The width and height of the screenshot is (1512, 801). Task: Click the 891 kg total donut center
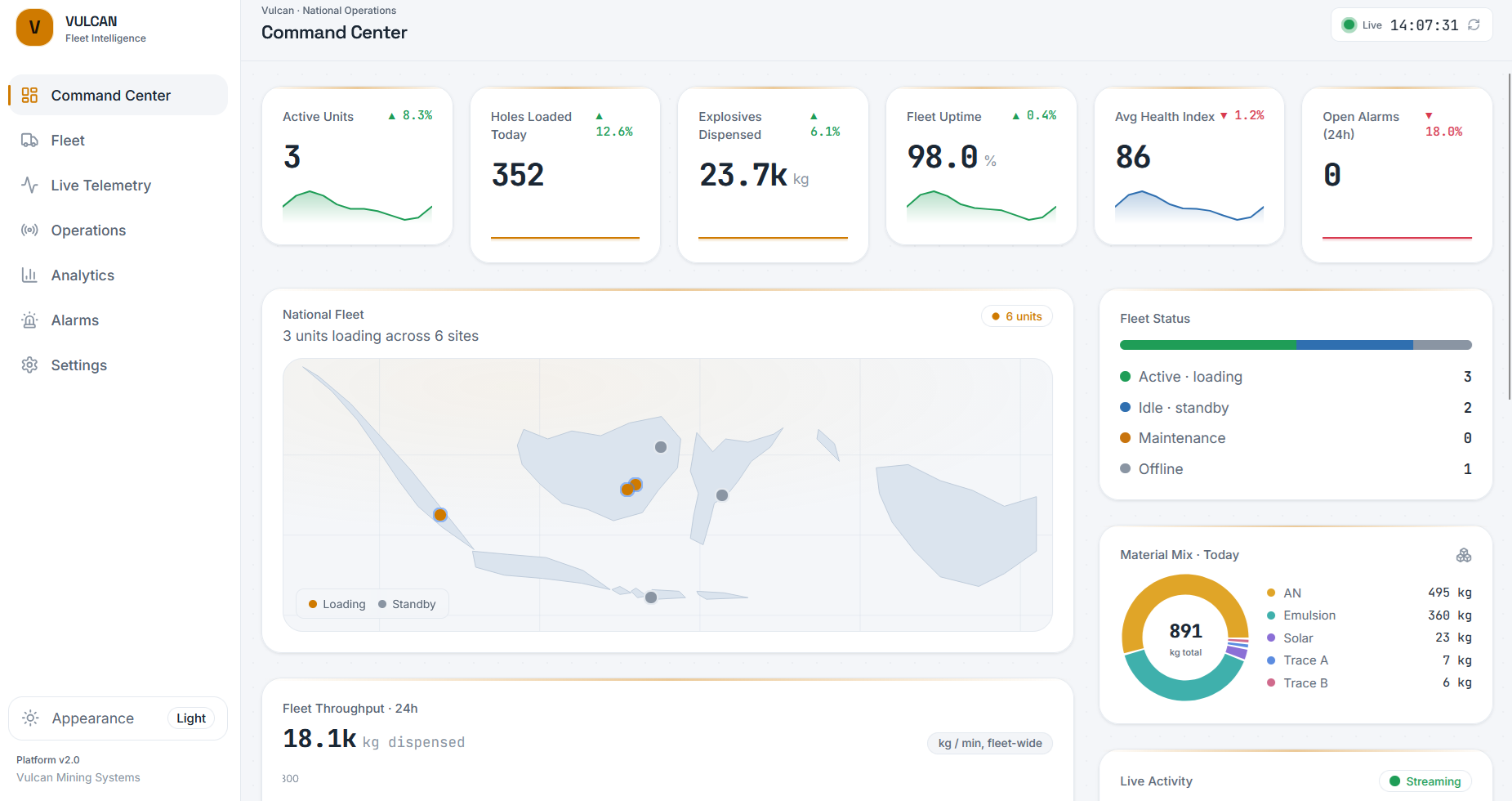click(1185, 638)
